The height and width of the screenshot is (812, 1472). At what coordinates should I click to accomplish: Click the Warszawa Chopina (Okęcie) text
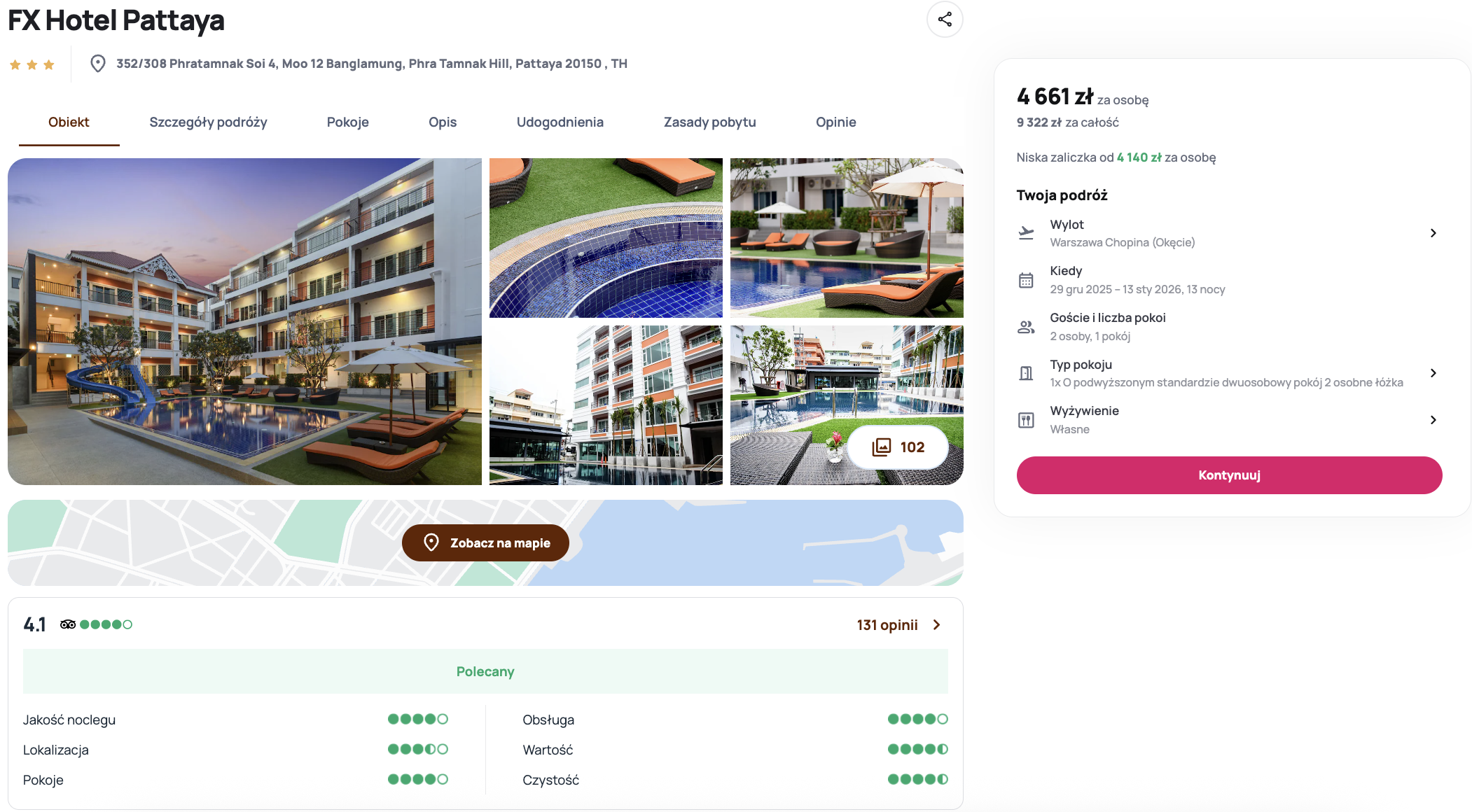tap(1122, 243)
